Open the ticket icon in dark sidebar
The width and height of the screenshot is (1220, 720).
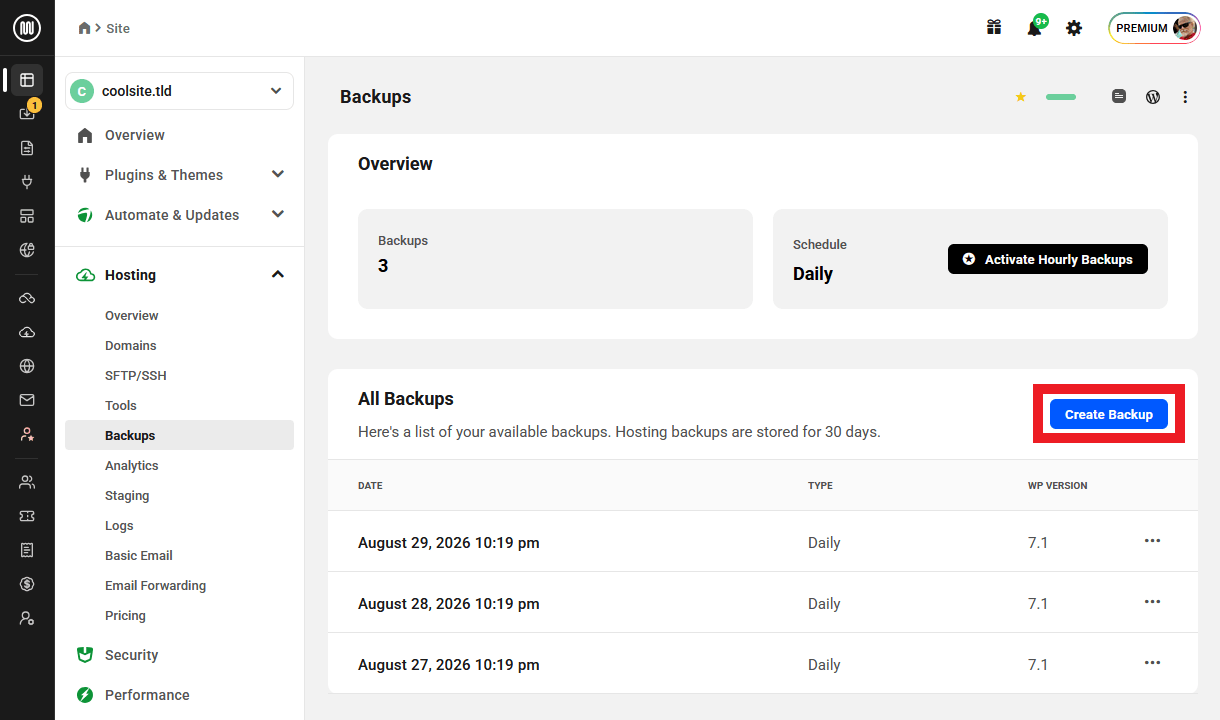coord(27,516)
